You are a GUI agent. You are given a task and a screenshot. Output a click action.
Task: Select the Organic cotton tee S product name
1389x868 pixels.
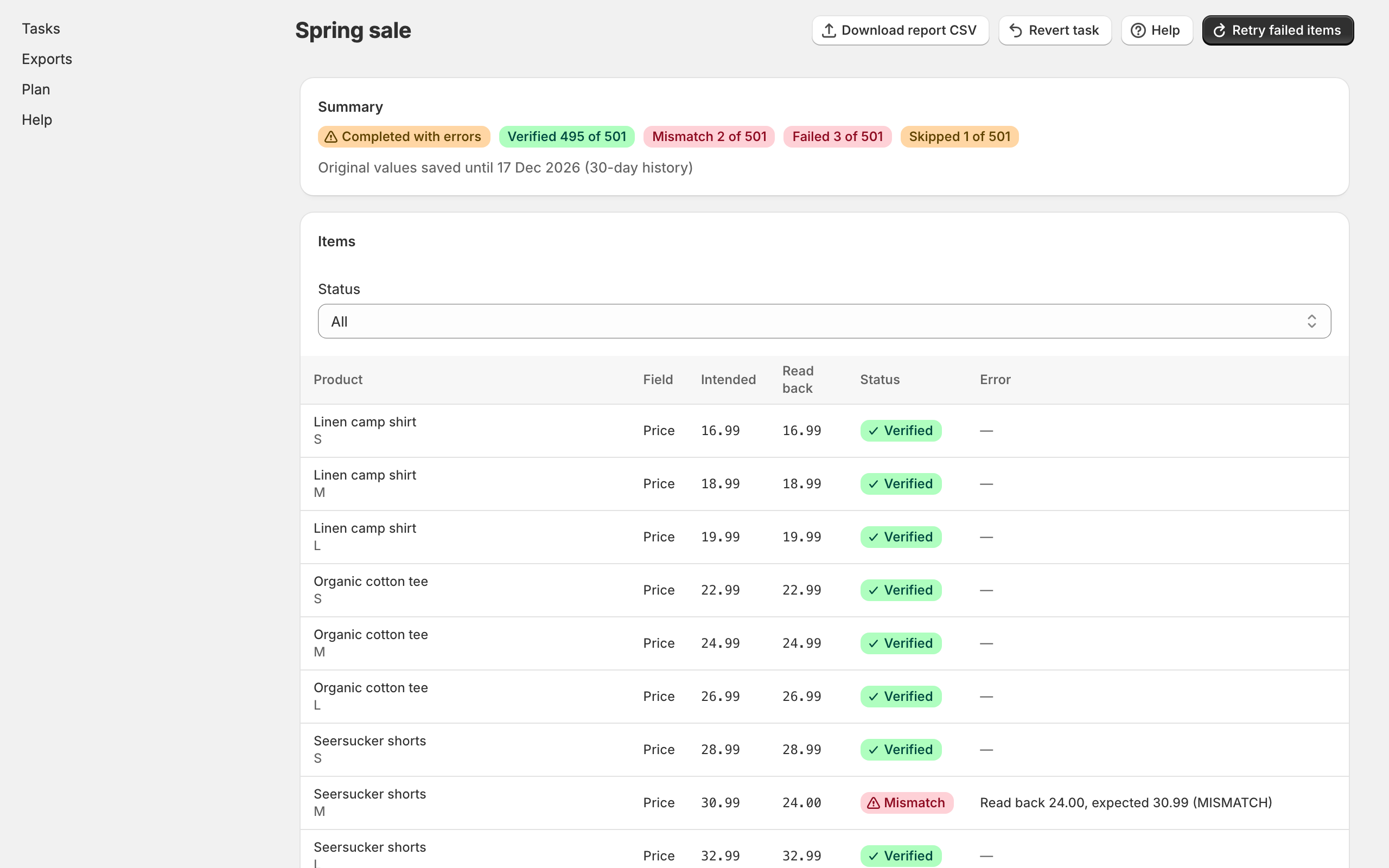point(371,582)
